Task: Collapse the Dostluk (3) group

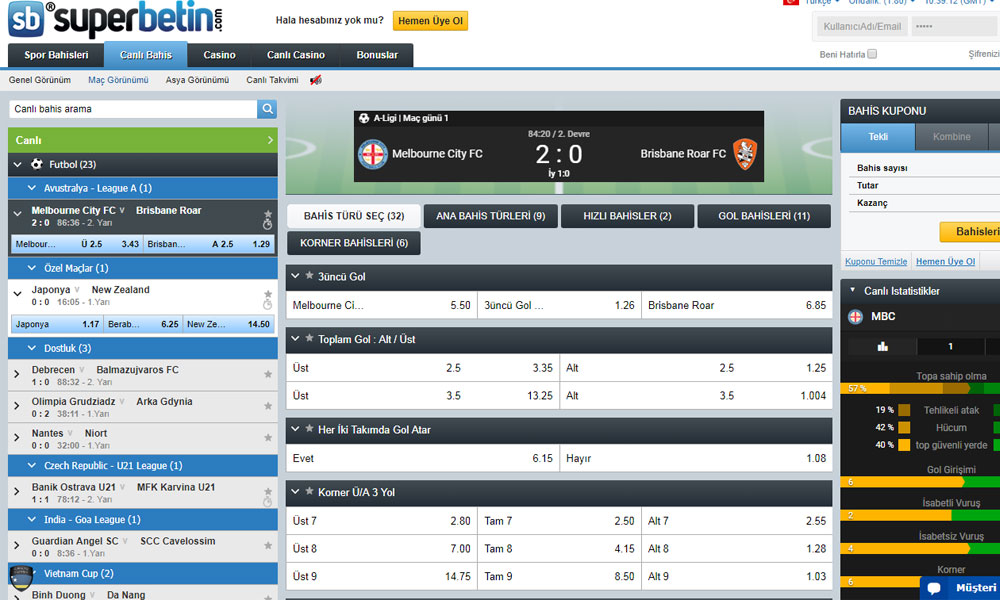Action: click(32, 348)
